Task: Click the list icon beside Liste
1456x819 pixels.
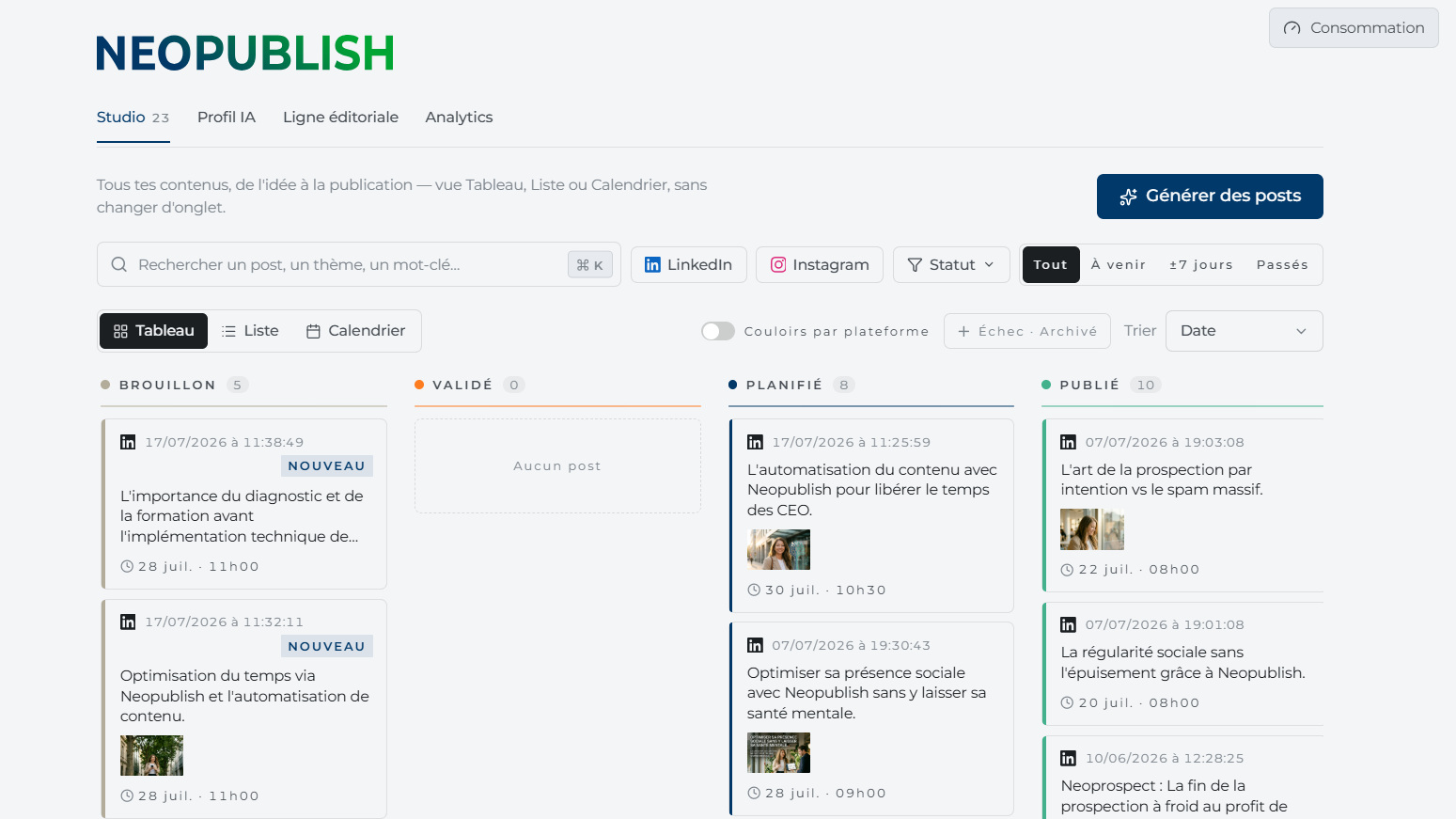Action: click(x=228, y=331)
